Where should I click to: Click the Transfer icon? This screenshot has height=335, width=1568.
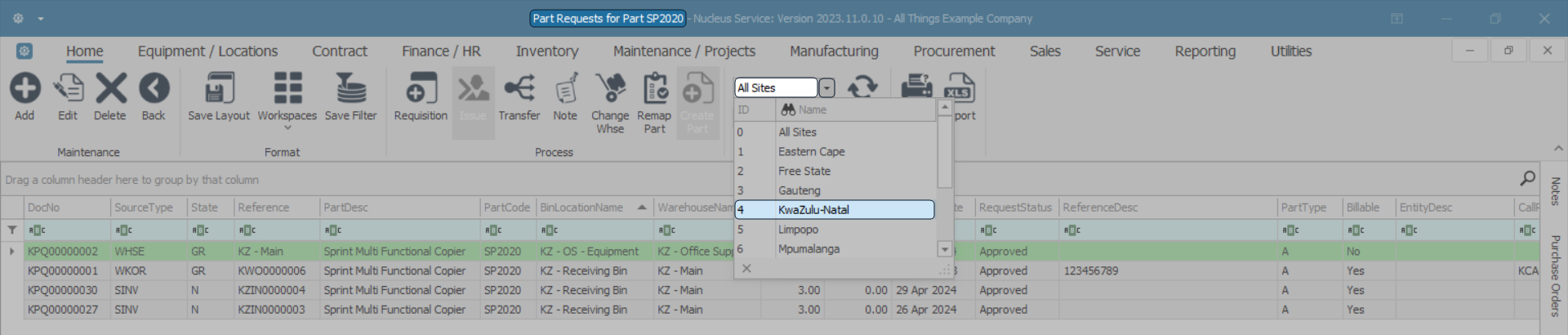(x=519, y=88)
